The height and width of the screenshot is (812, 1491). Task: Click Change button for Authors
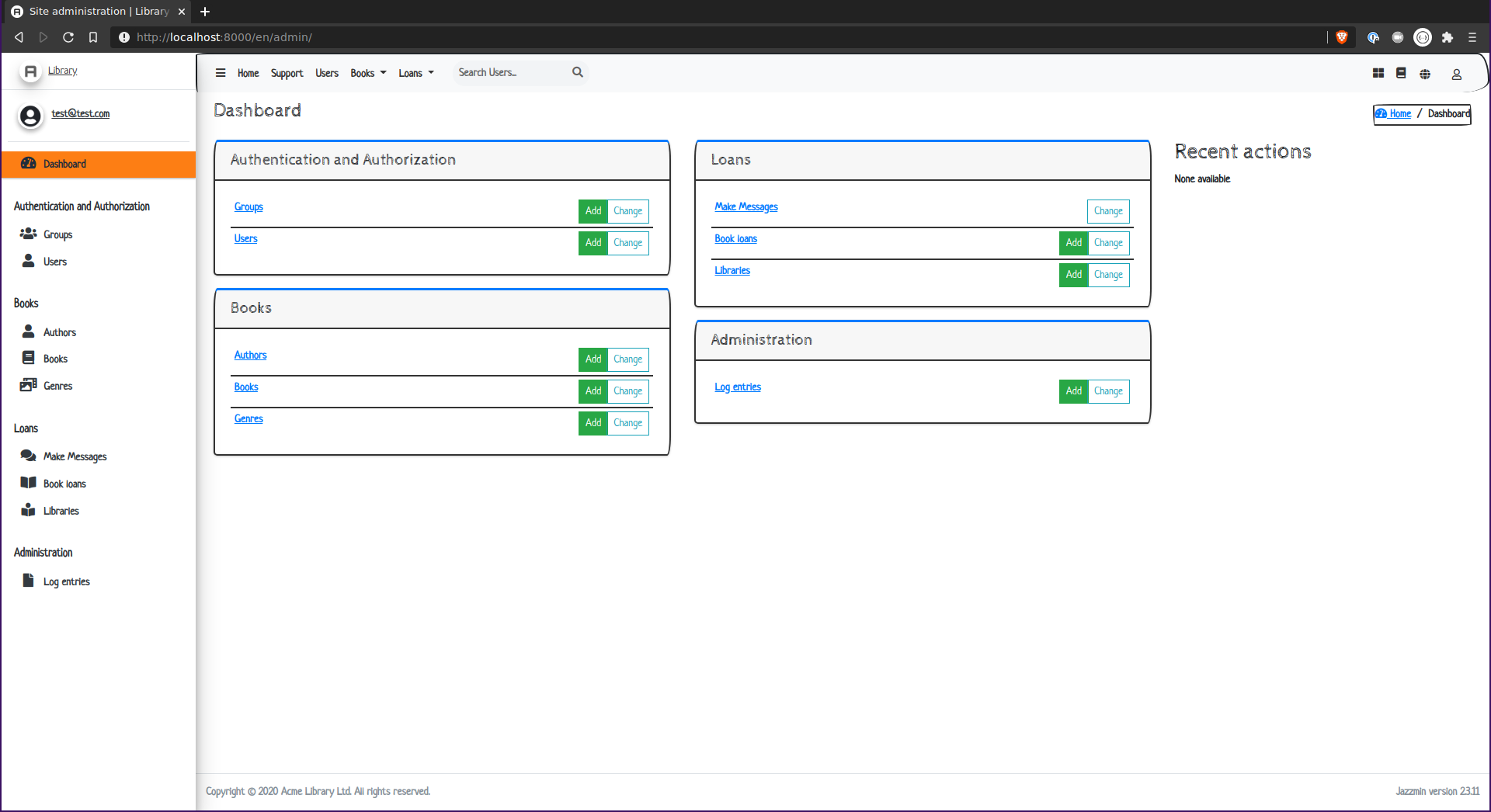pos(628,359)
